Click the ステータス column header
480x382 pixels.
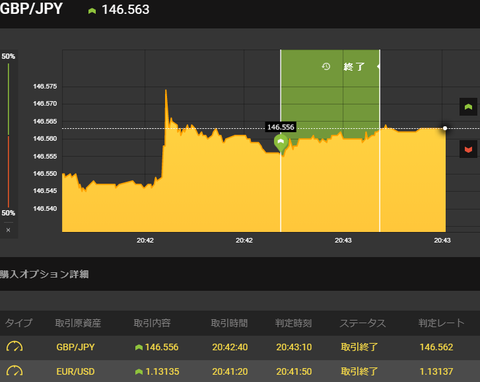363,323
